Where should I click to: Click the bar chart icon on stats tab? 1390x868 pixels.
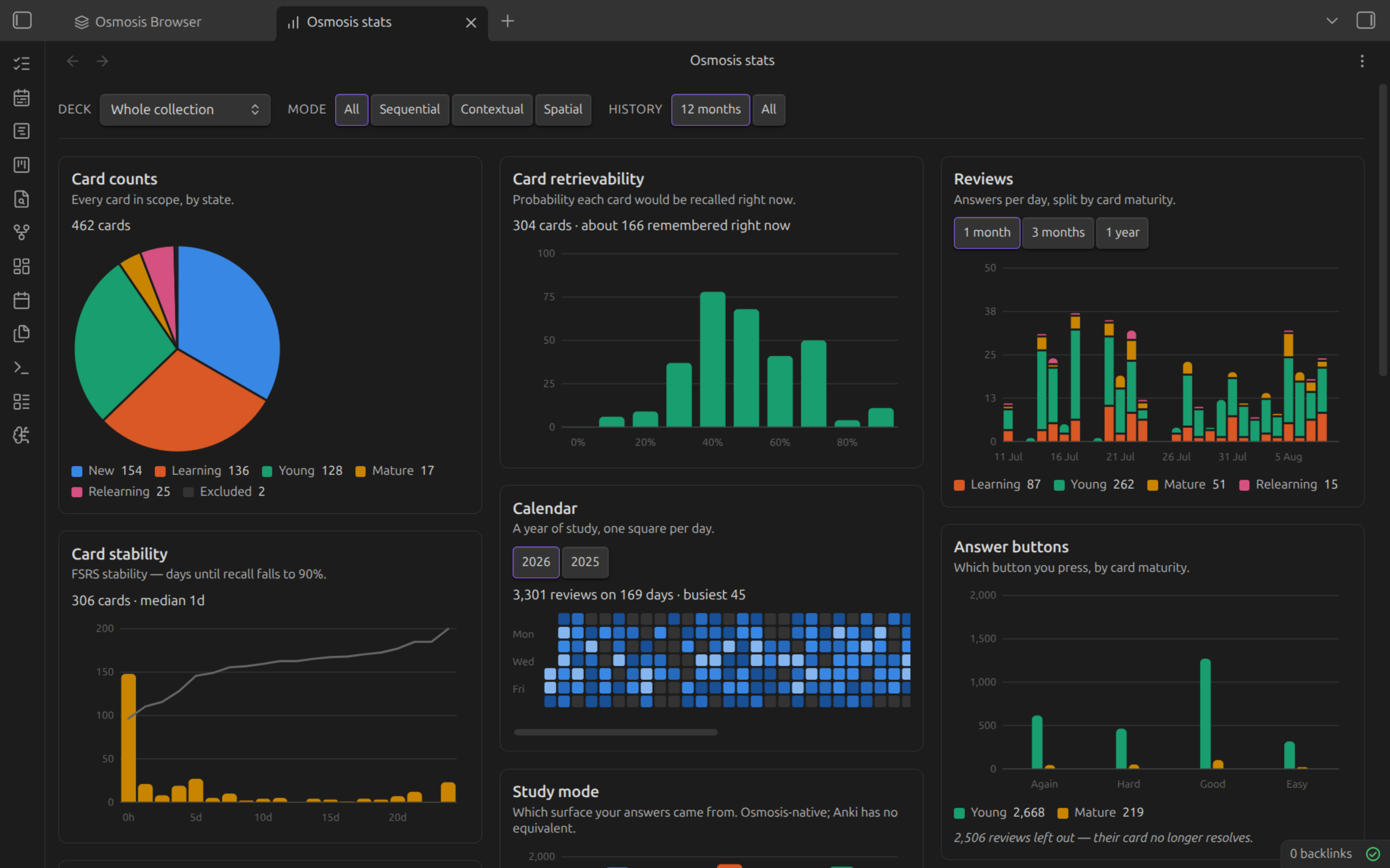[x=293, y=22]
